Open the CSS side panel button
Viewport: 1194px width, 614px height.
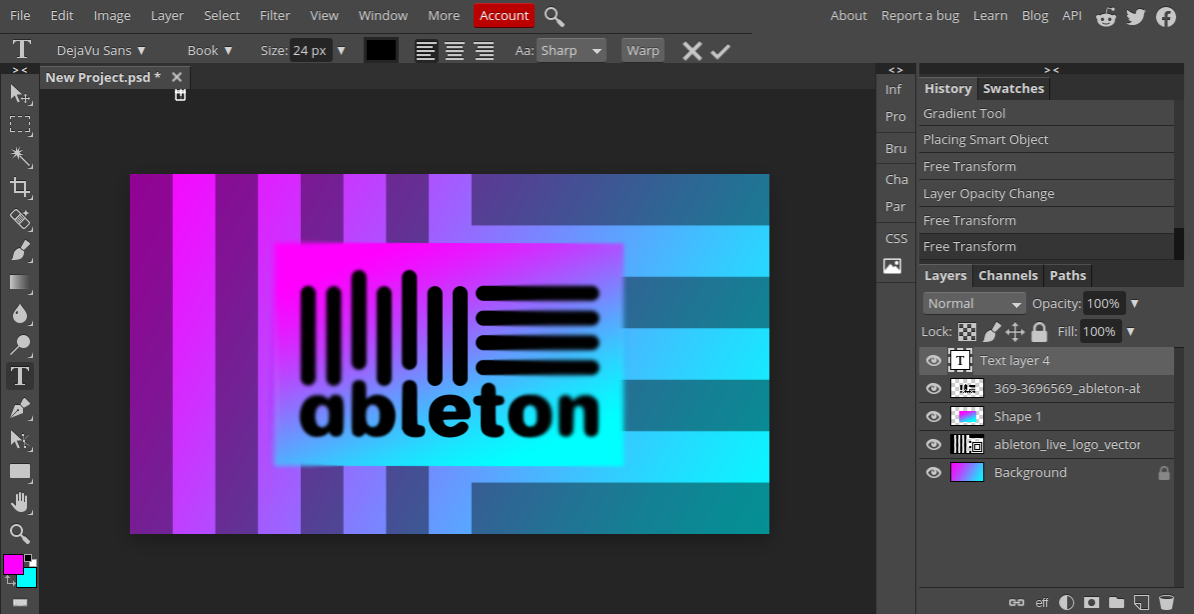(896, 238)
